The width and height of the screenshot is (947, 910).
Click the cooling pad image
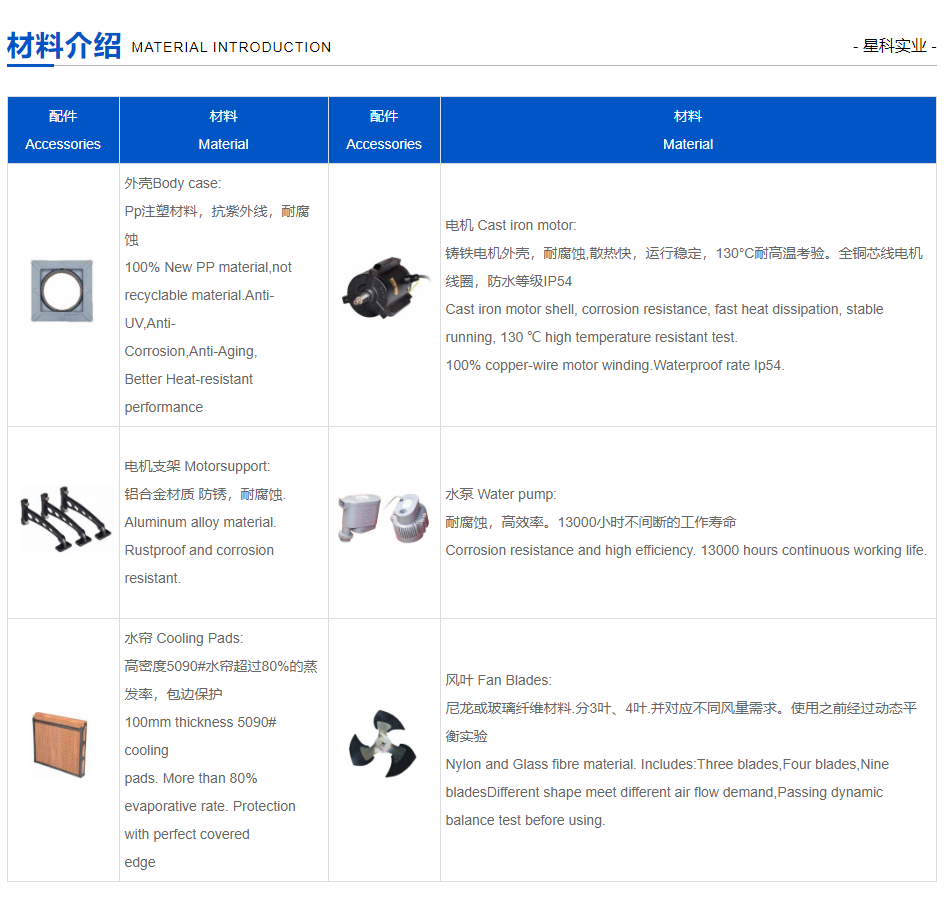60,745
